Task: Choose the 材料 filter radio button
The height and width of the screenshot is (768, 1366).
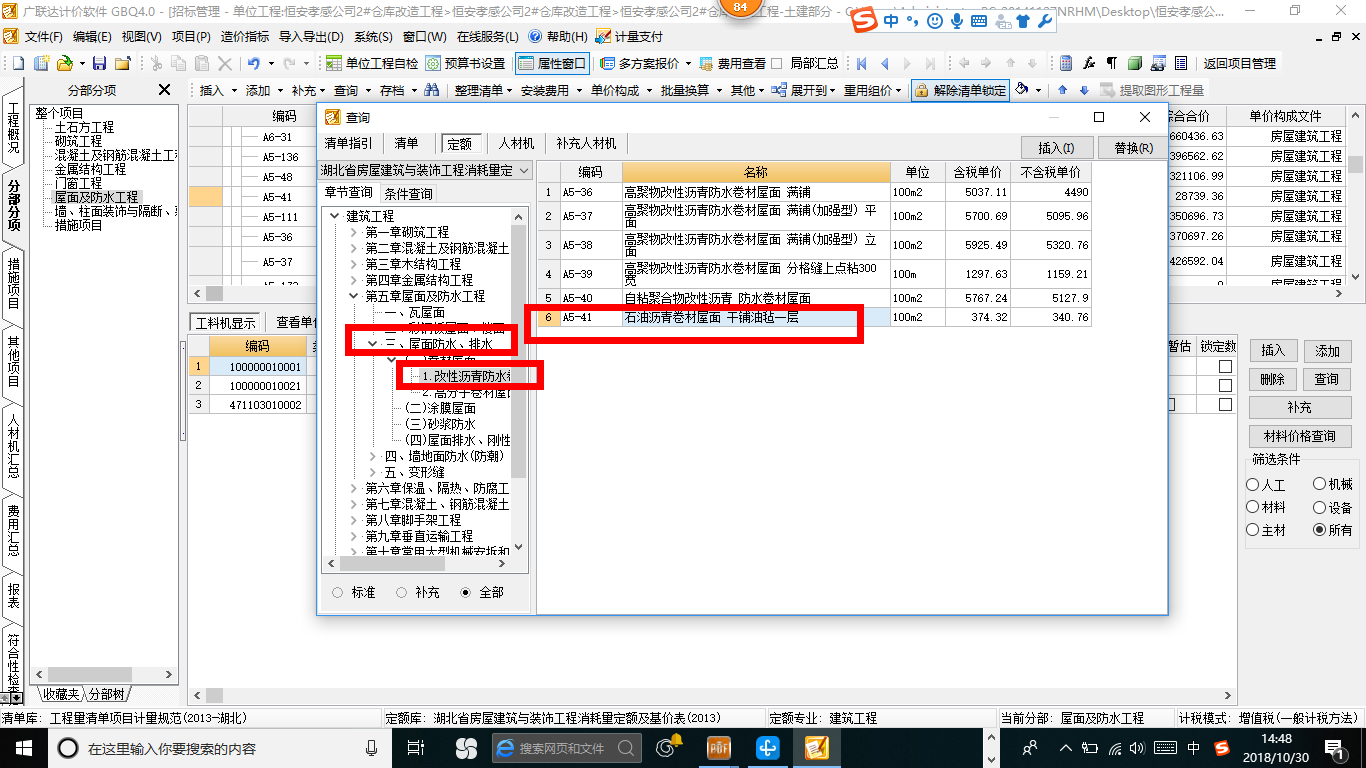Action: [1253, 507]
